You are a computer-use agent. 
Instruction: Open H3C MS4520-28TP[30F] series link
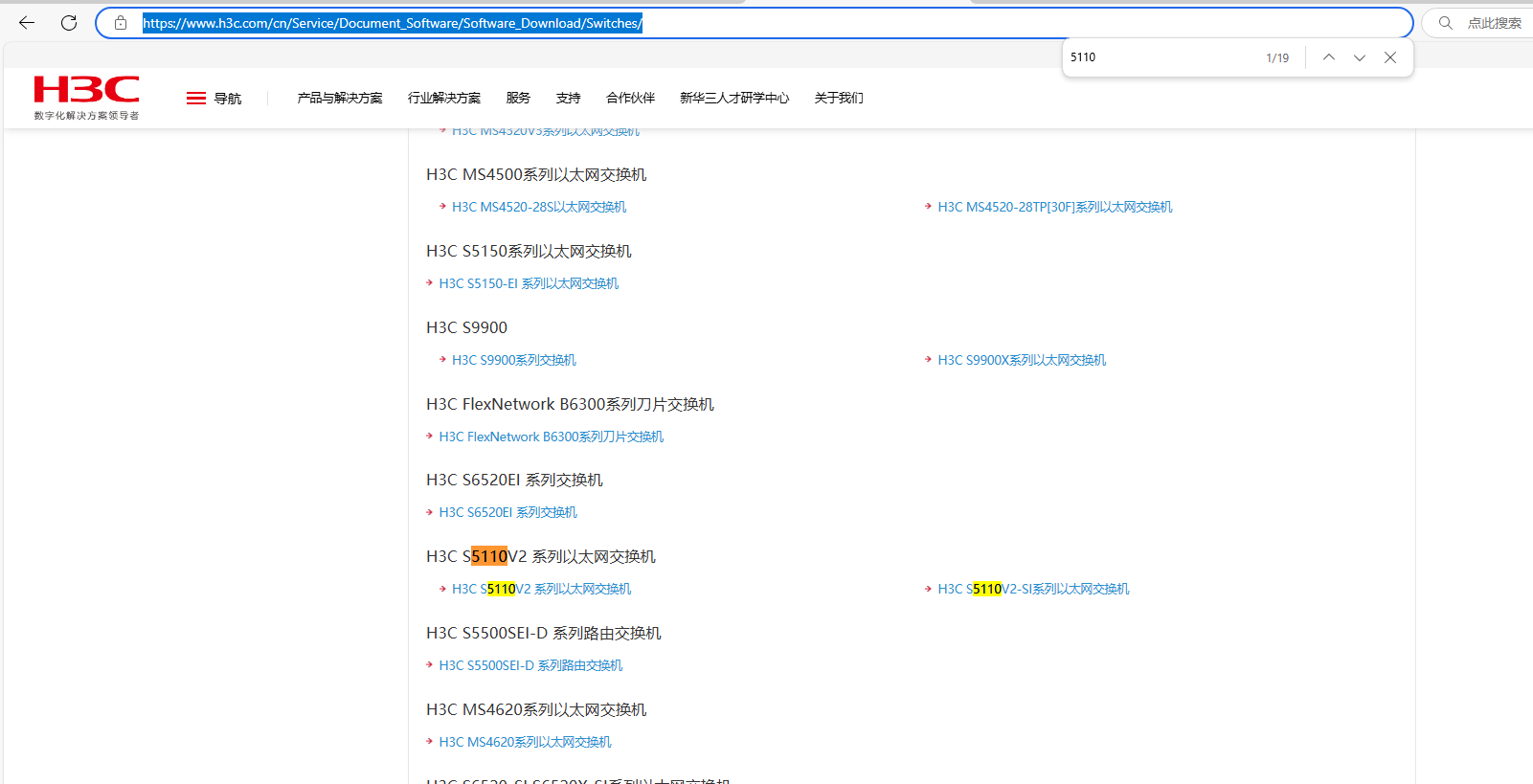tap(1055, 207)
